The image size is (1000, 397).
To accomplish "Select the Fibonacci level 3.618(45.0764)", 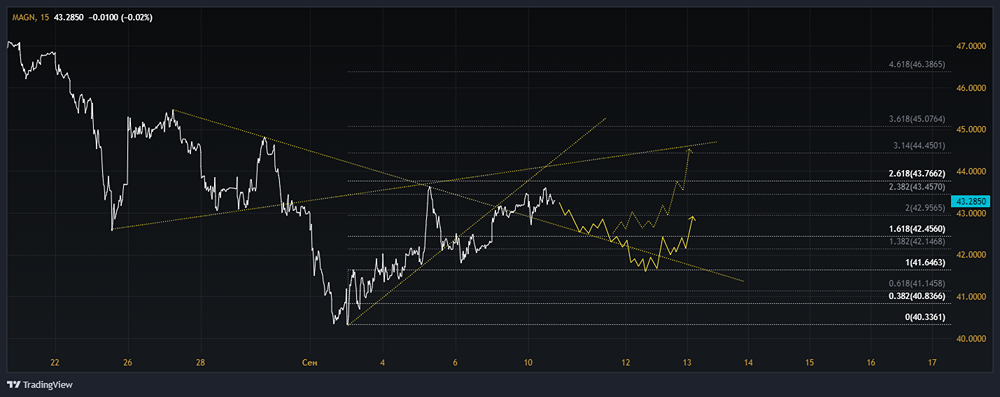I will 916,119.
